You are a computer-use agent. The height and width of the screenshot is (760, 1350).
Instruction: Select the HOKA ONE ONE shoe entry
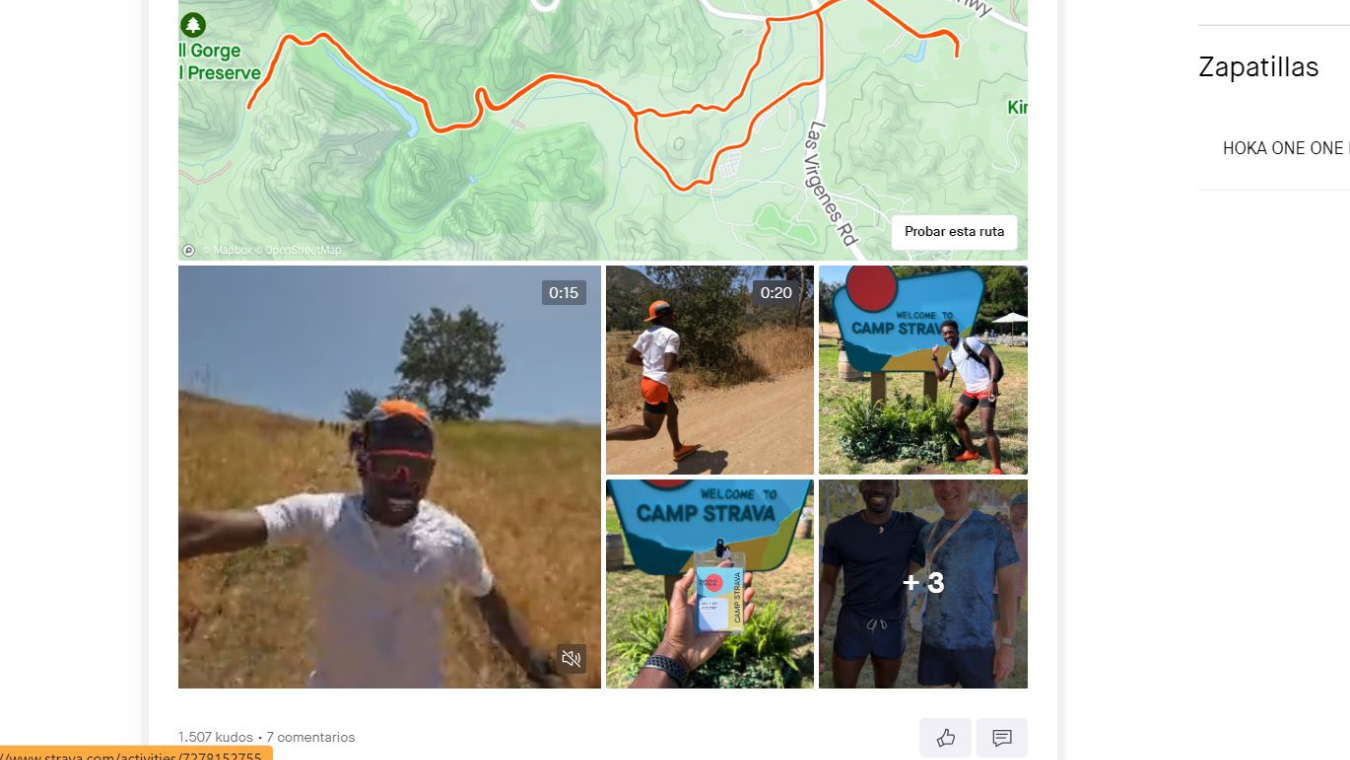1286,148
